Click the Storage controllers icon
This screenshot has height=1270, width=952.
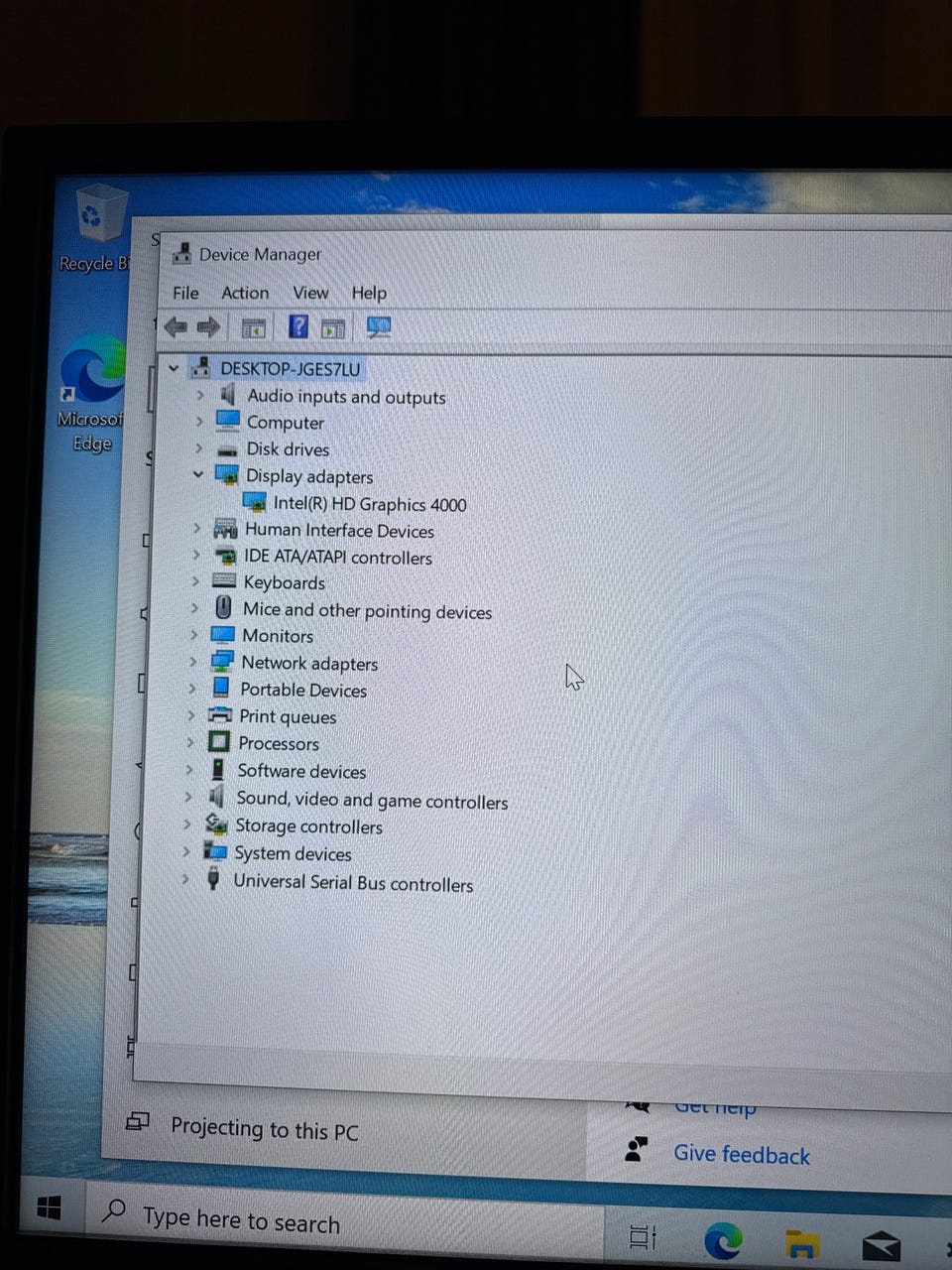tap(216, 824)
